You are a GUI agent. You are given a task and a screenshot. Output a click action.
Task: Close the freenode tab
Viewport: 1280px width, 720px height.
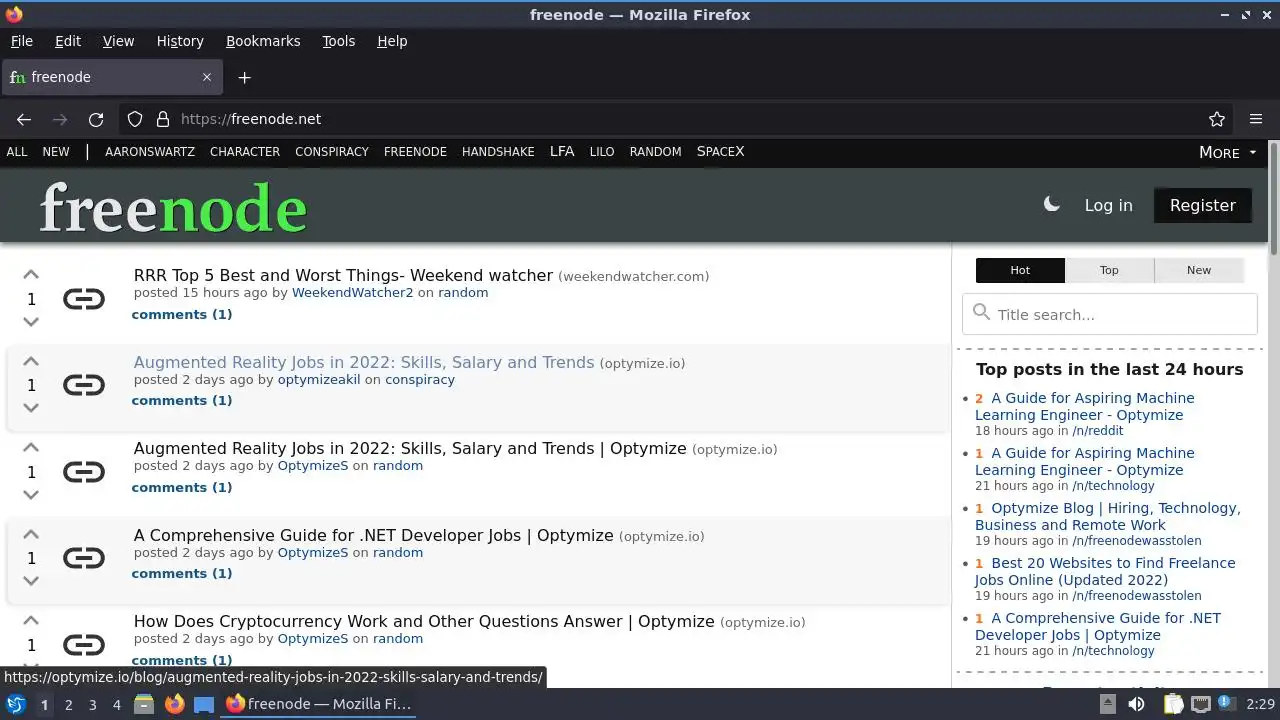207,77
